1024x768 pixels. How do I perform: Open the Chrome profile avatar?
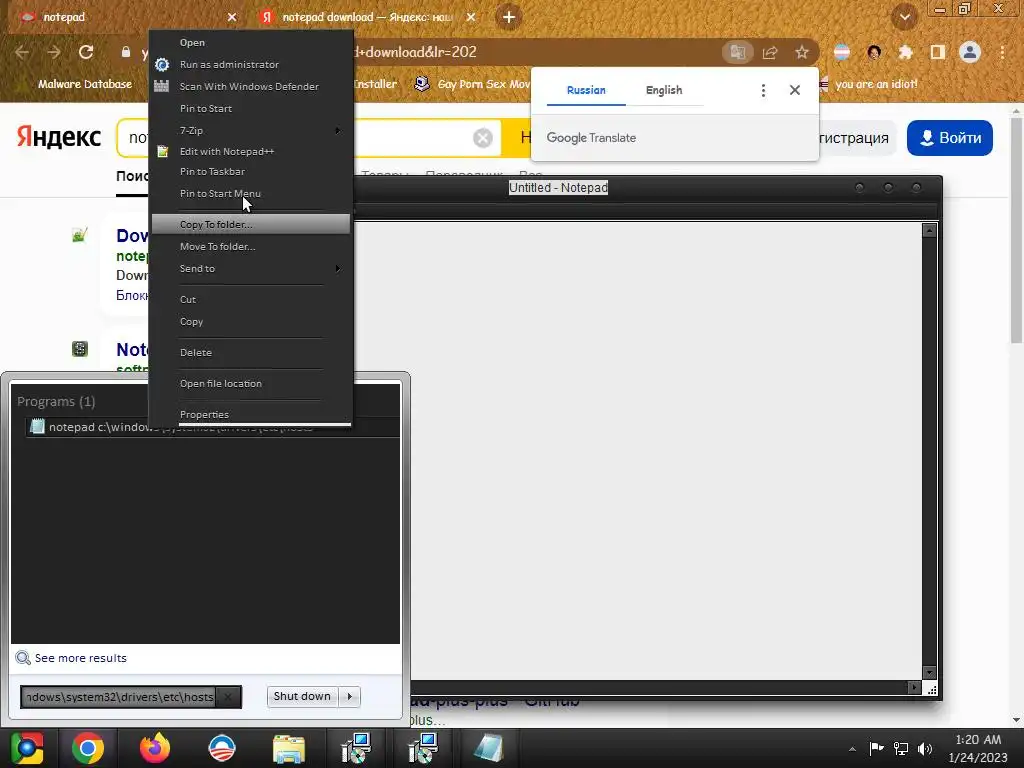click(x=970, y=52)
